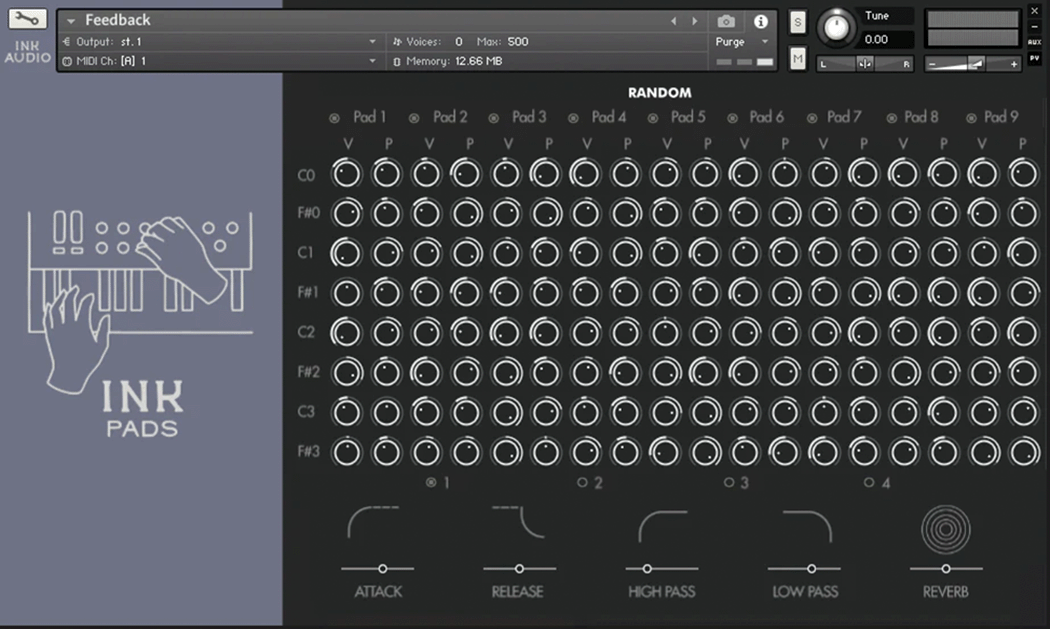Click the Tune knob
The width and height of the screenshot is (1050, 629).
(836, 27)
